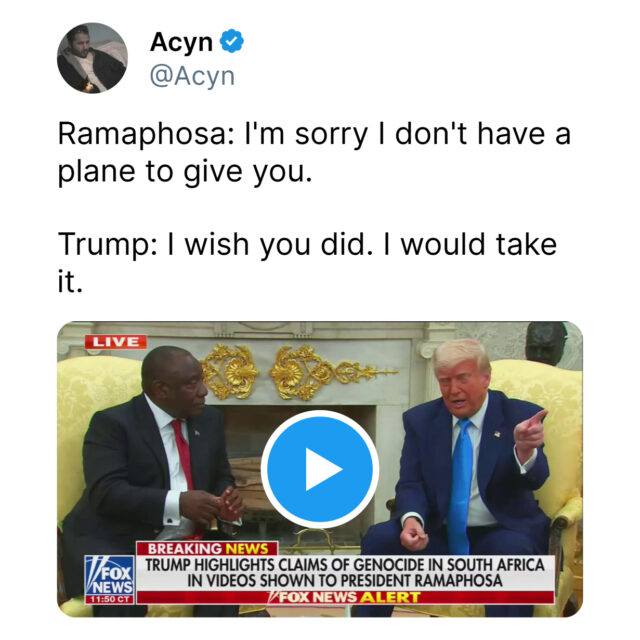Screen dimensions: 640x640
Task: Click the dark bust statue in video corner
Action: click(x=545, y=342)
